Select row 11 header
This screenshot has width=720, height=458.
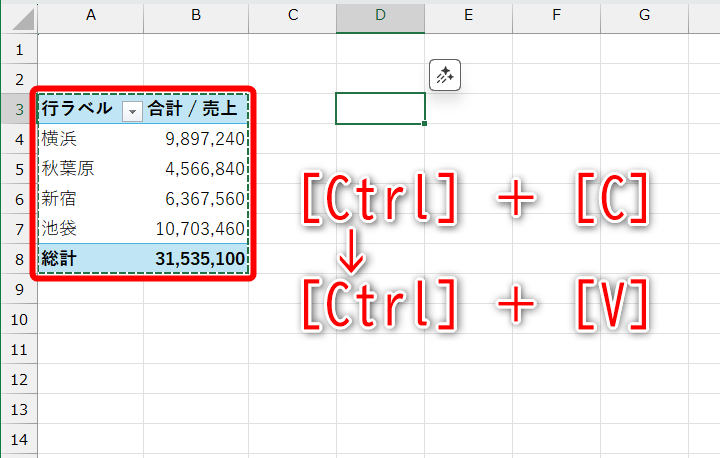click(x=19, y=349)
